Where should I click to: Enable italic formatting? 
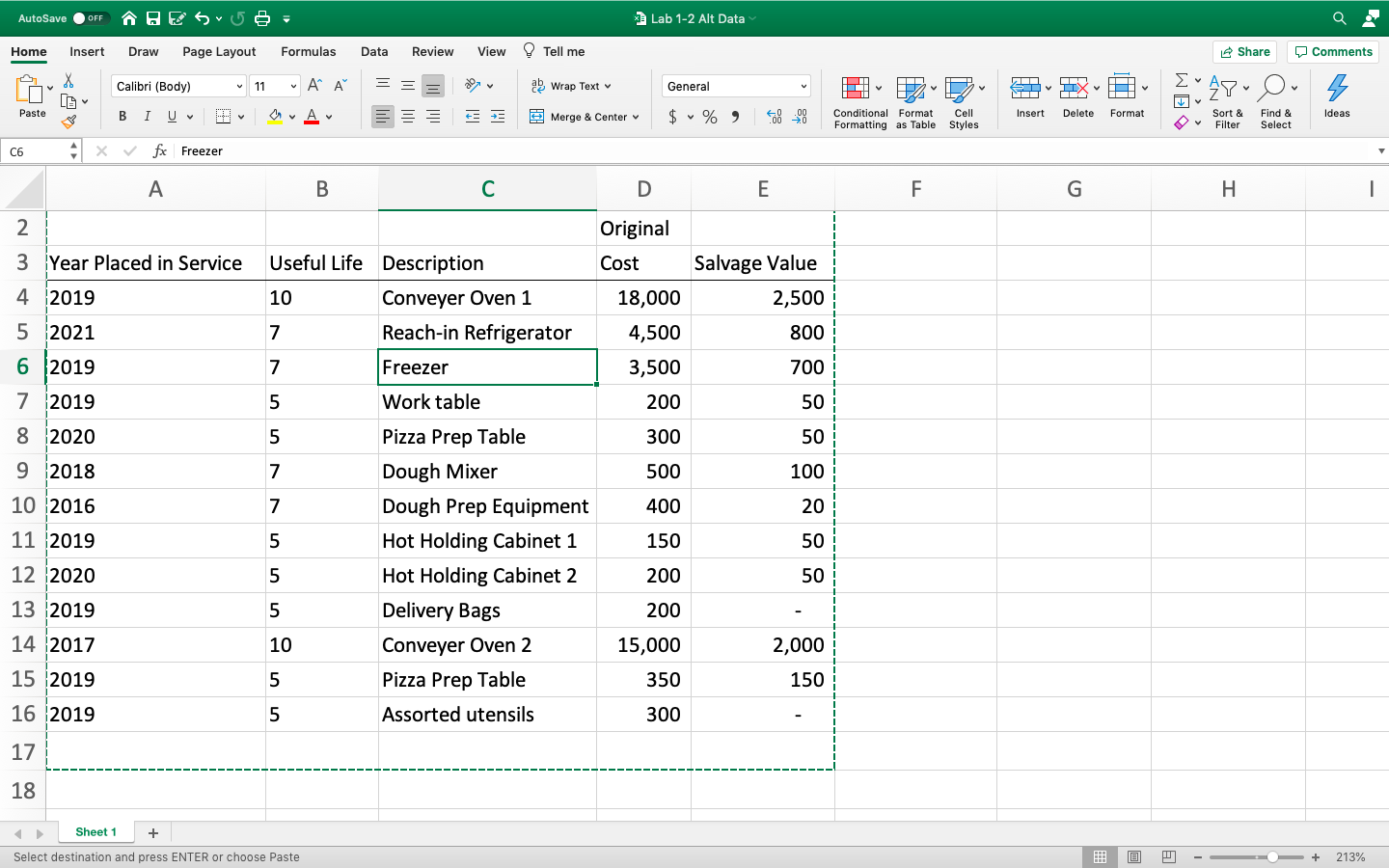(147, 116)
